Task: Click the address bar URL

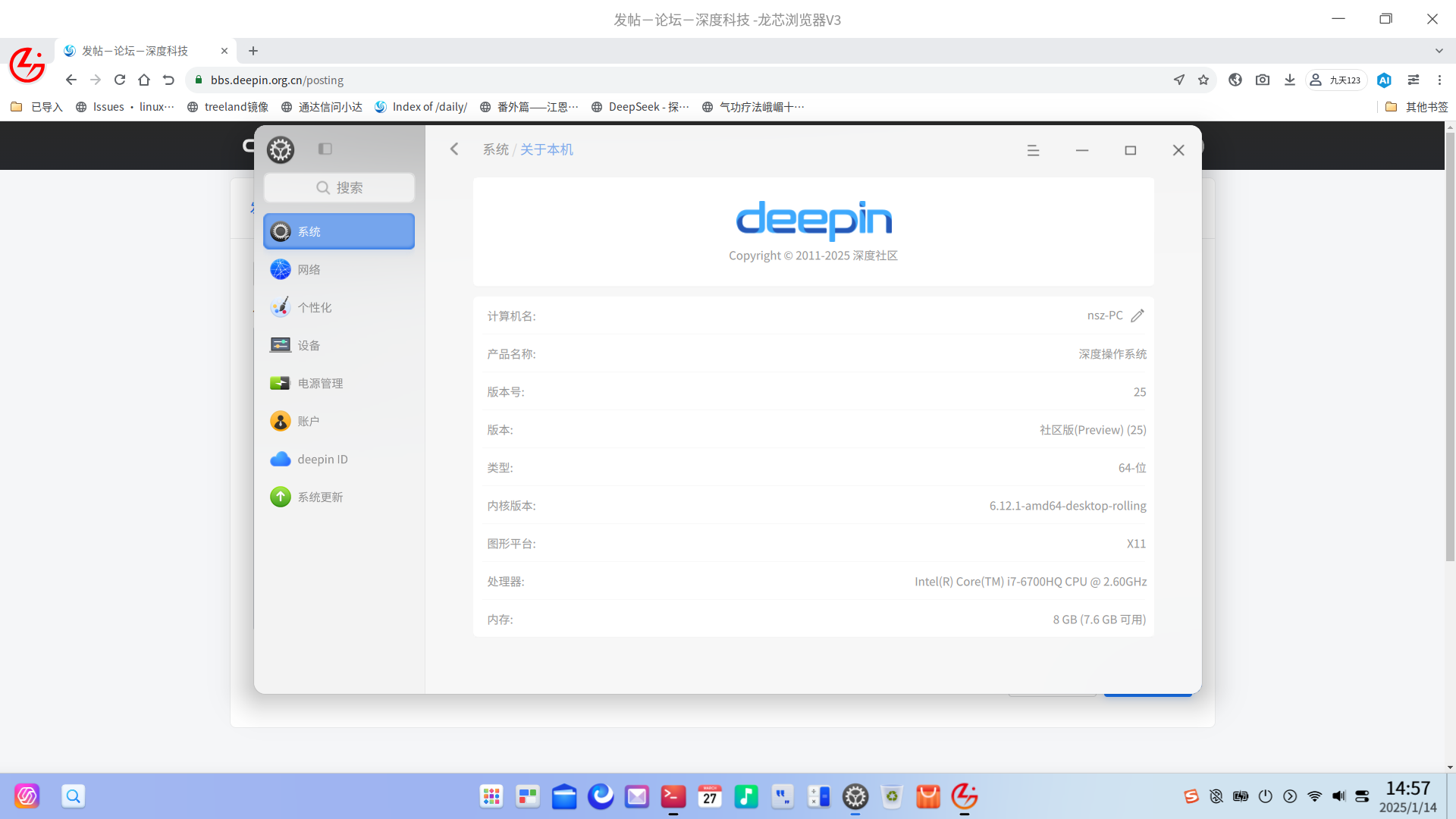Action: pos(277,80)
